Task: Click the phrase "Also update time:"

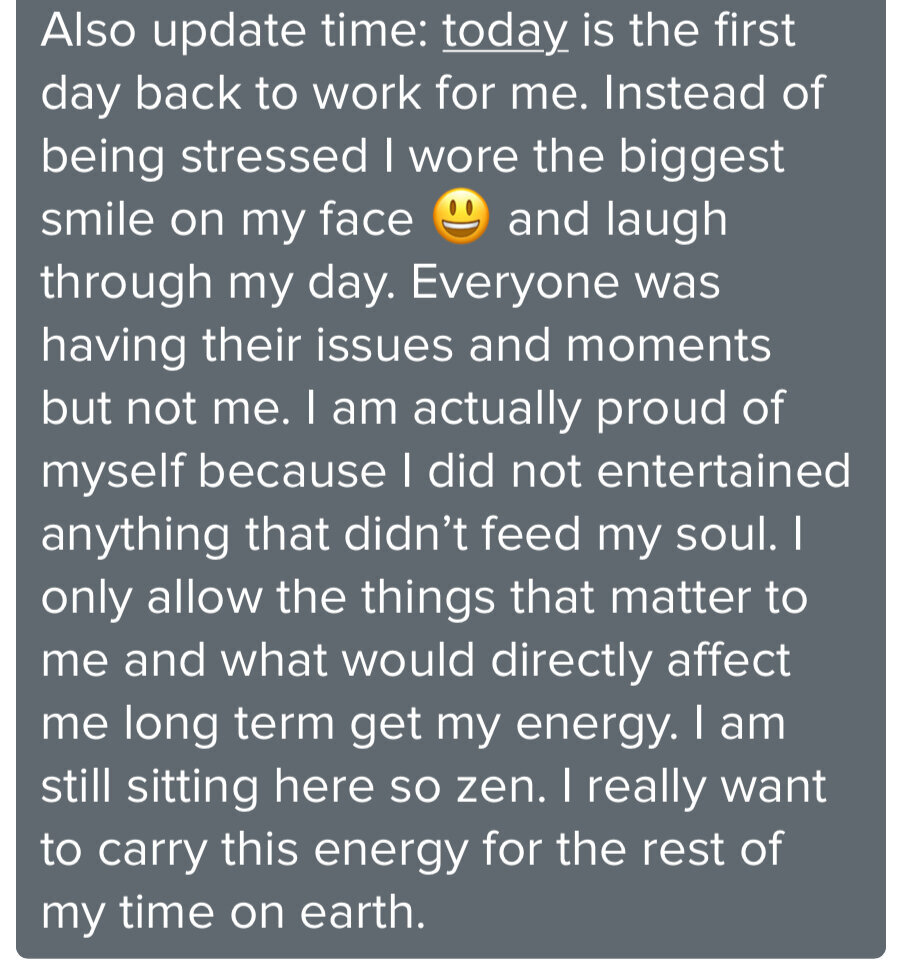Action: (235, 31)
